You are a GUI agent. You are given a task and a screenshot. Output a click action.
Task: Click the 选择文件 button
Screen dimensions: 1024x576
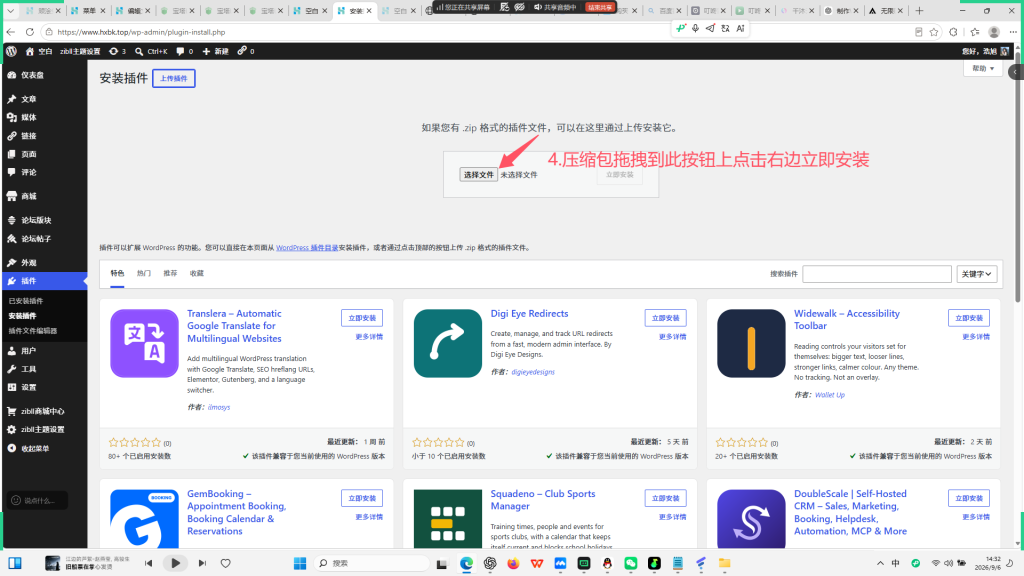[x=479, y=175]
